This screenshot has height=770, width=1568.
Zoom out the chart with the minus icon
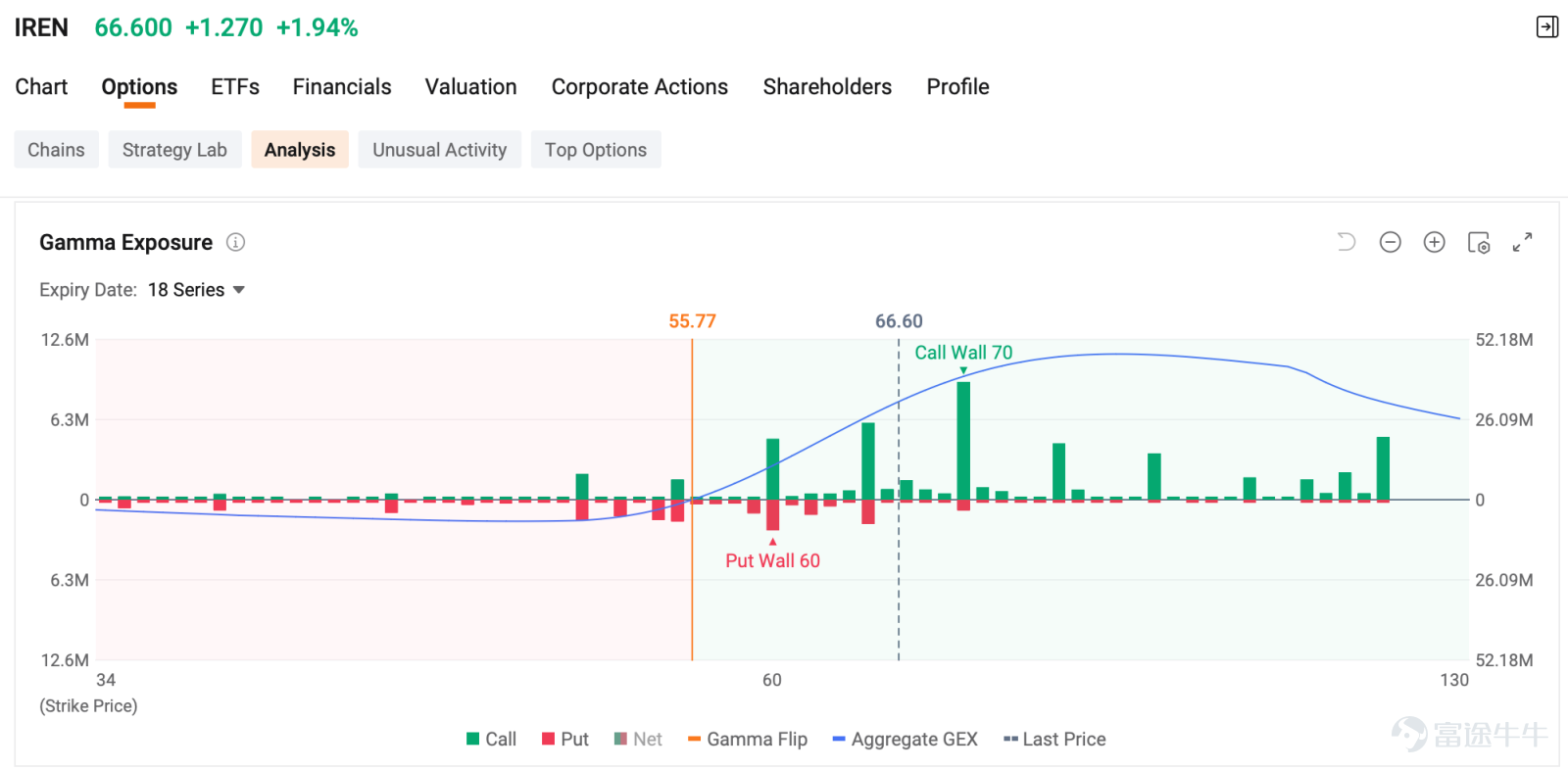[x=1390, y=242]
